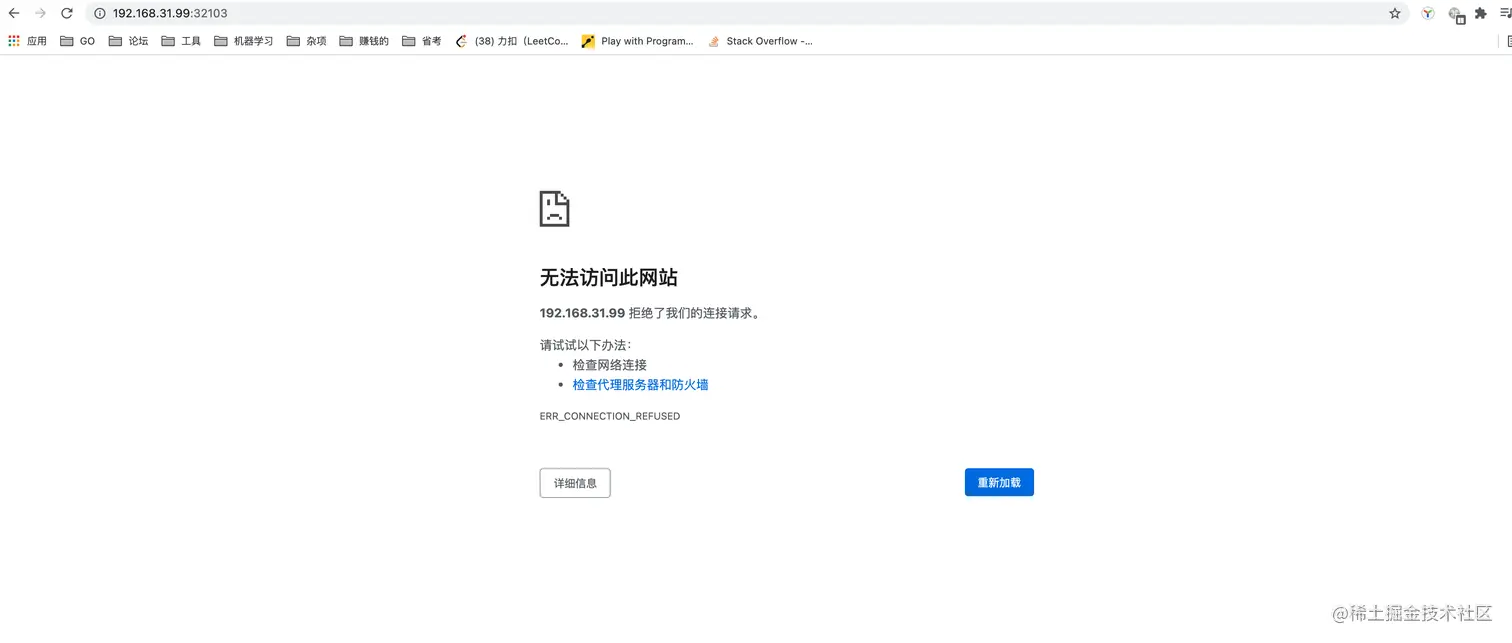Screen dimensions: 1512x643
Task: Click the 详细信息 details button
Action: click(x=575, y=482)
